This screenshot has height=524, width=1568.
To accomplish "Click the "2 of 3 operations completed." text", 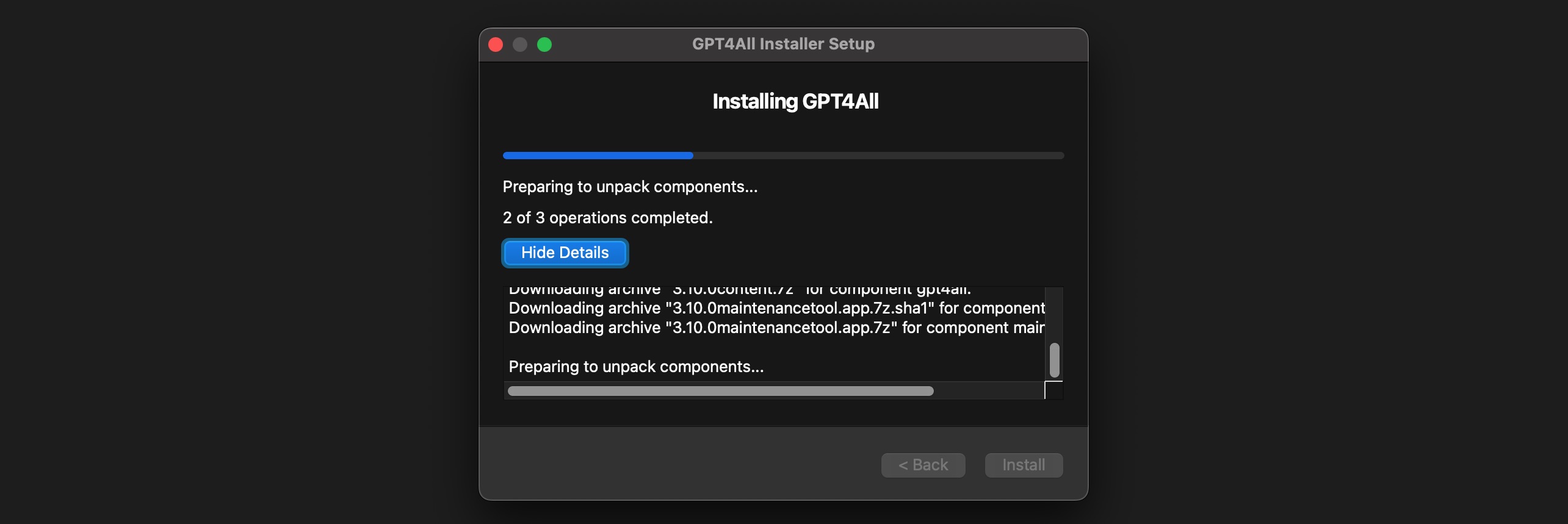I will coord(607,218).
